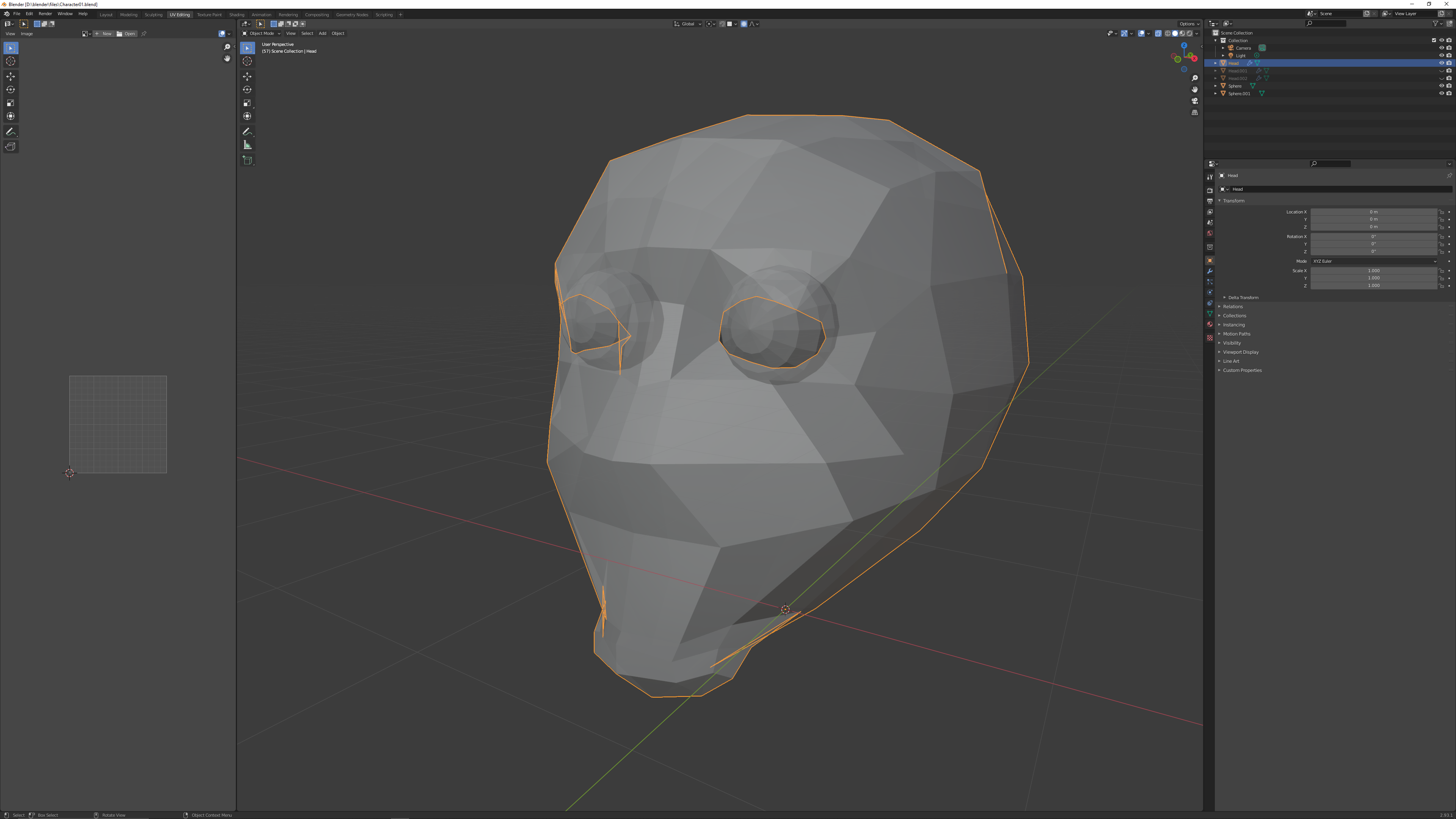Open the Add menu in 3D viewport

pyautogui.click(x=322, y=33)
